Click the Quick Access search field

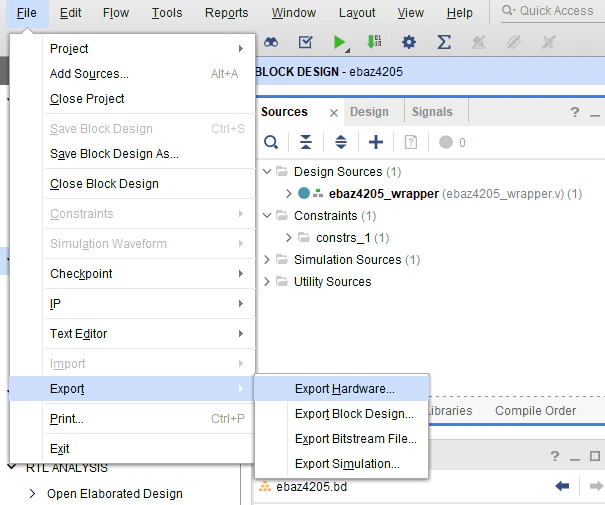553,11
